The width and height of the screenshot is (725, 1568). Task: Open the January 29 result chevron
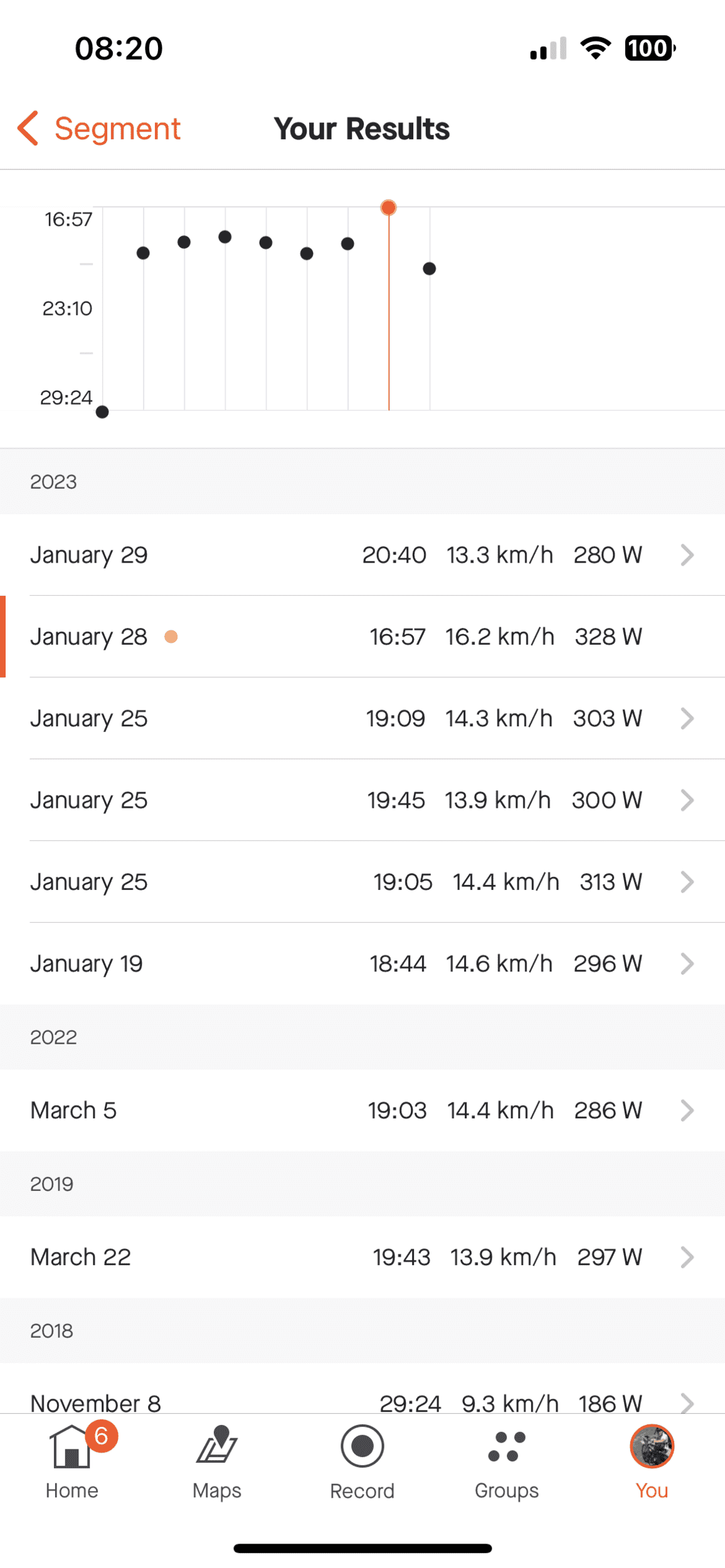687,555
